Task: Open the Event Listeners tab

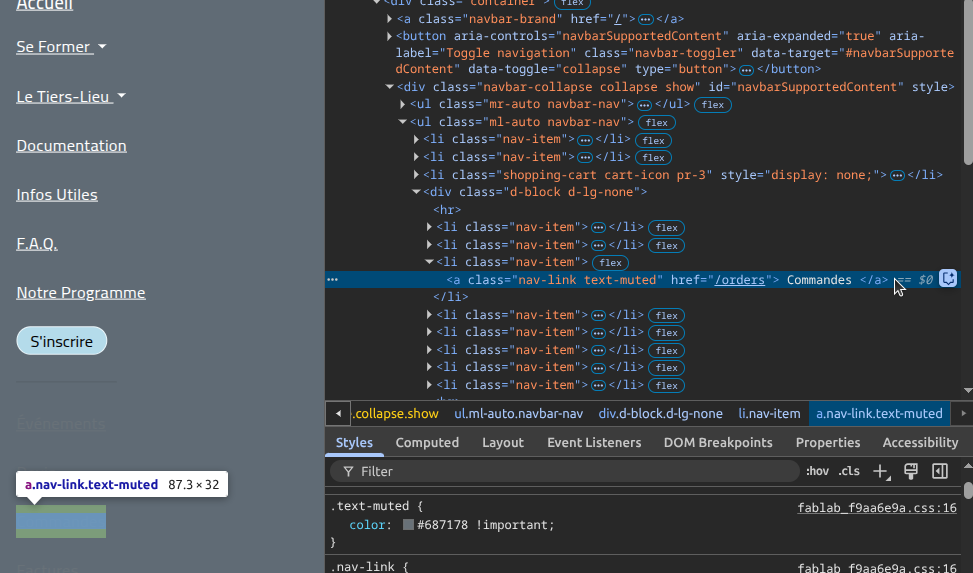Action: (x=594, y=442)
